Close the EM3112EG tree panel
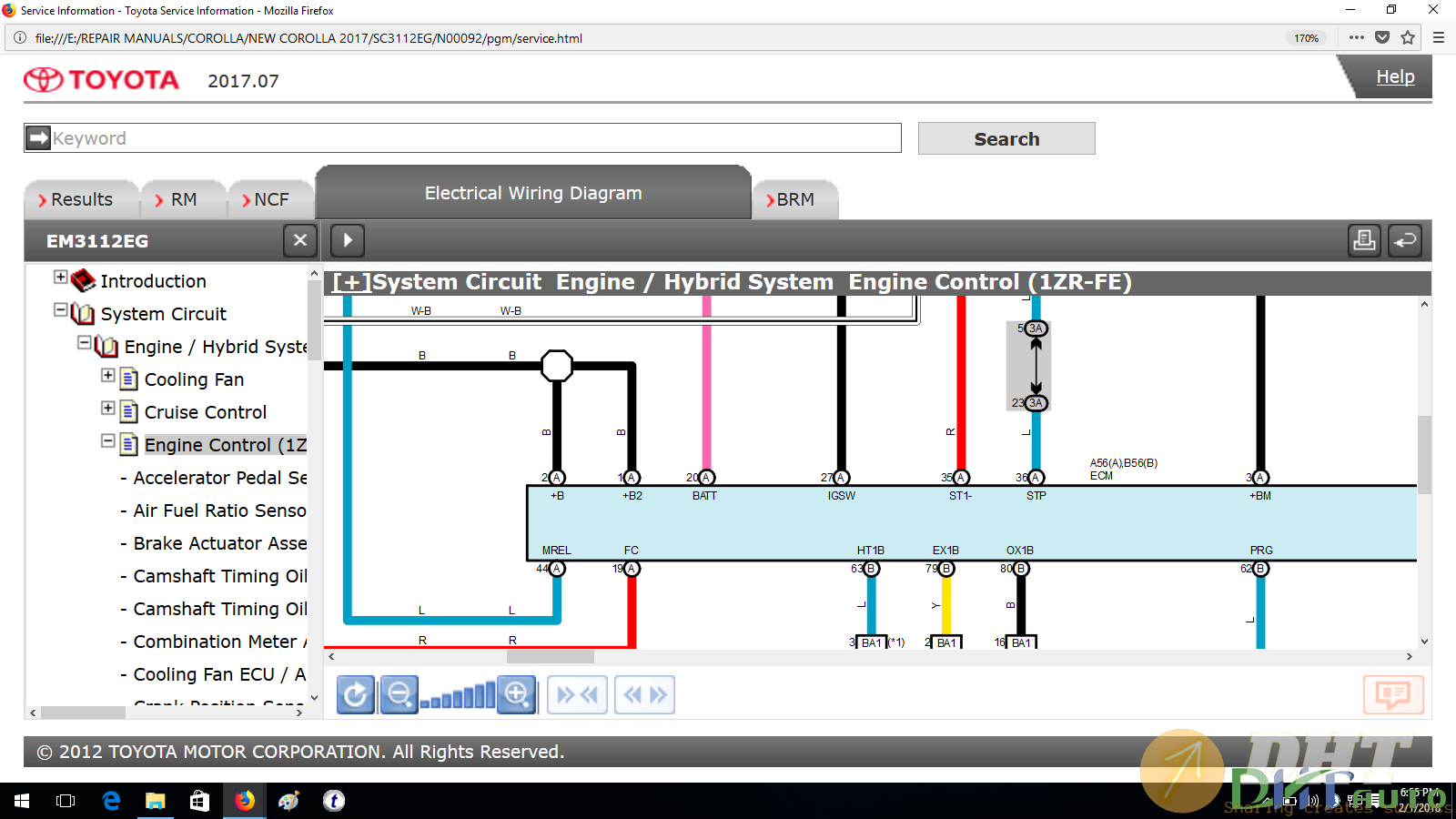The image size is (1456, 819). (300, 240)
